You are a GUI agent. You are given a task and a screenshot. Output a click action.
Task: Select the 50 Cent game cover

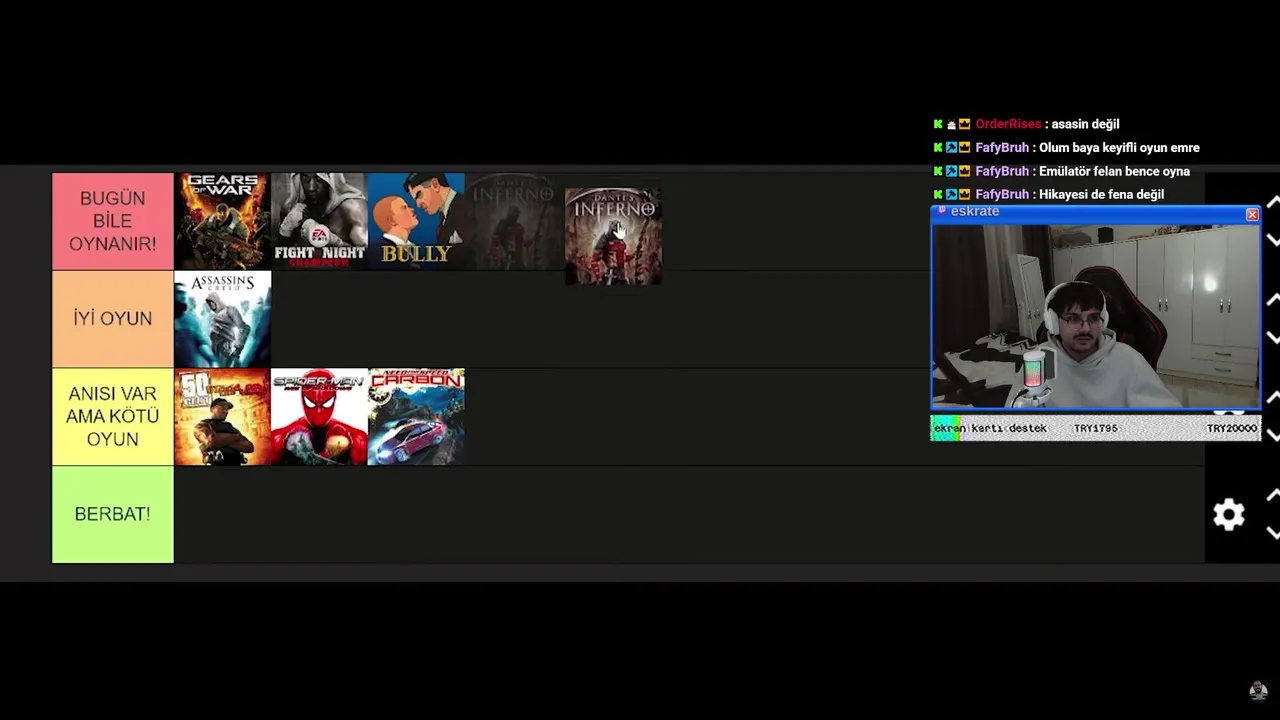pyautogui.click(x=222, y=417)
